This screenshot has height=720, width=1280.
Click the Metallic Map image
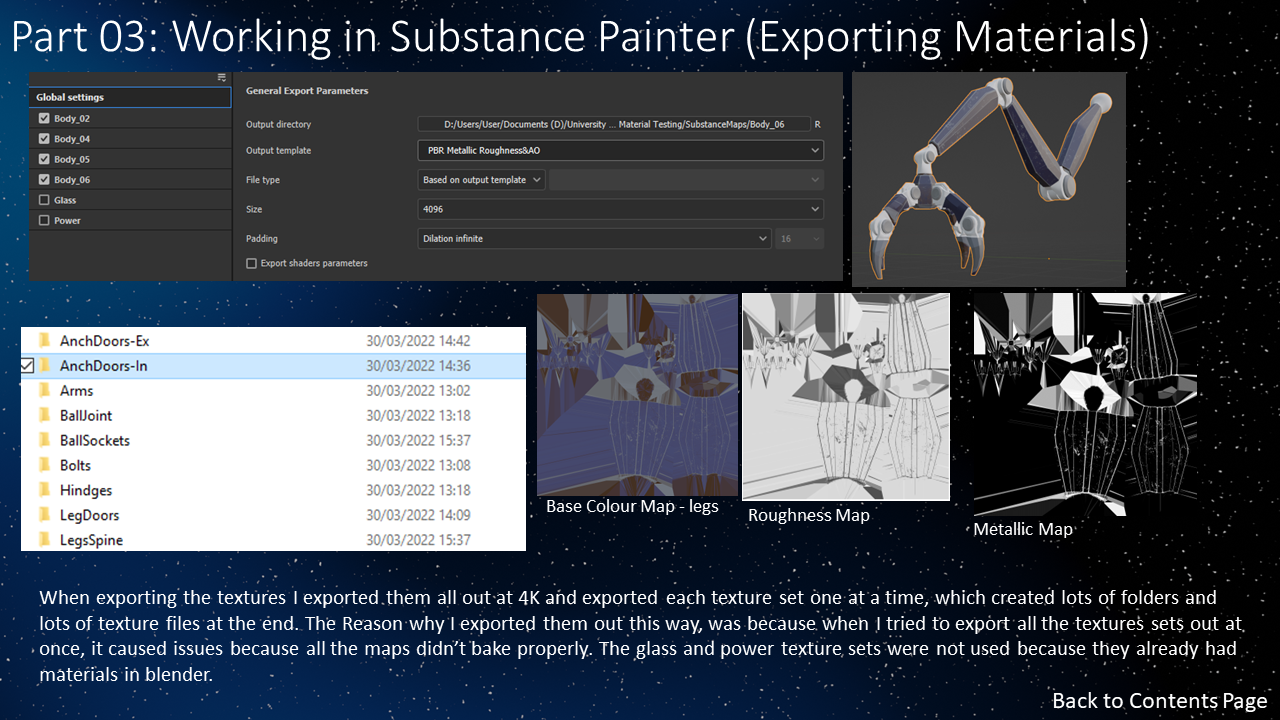(1085, 404)
